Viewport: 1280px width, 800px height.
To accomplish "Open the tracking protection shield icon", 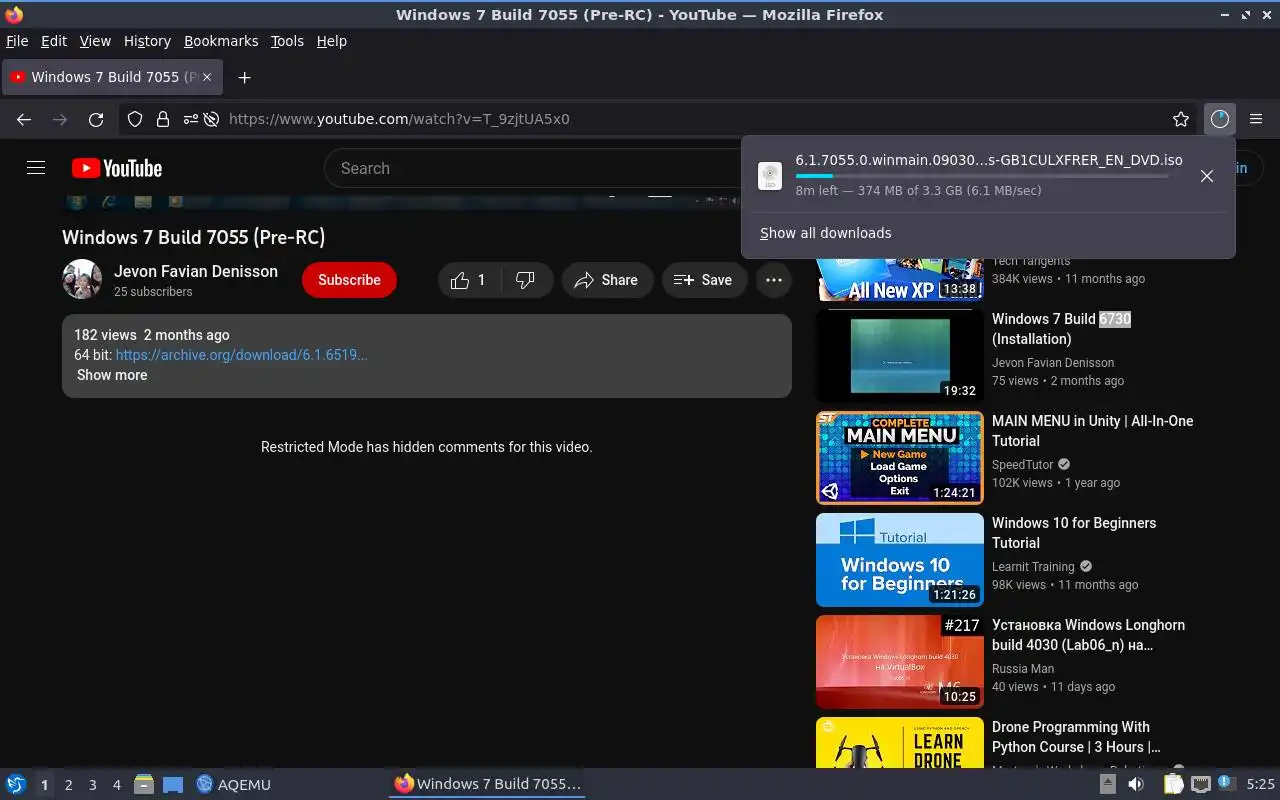I will [x=135, y=119].
